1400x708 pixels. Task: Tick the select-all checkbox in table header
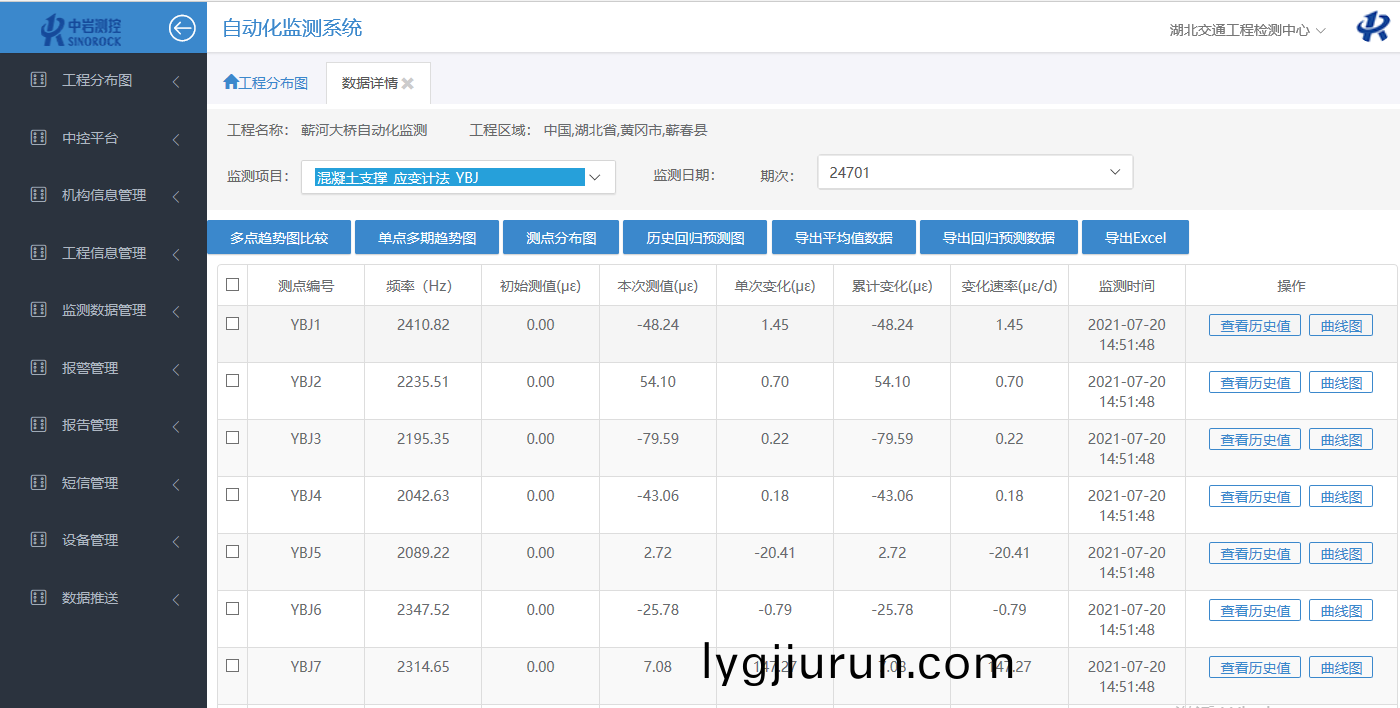click(x=233, y=285)
